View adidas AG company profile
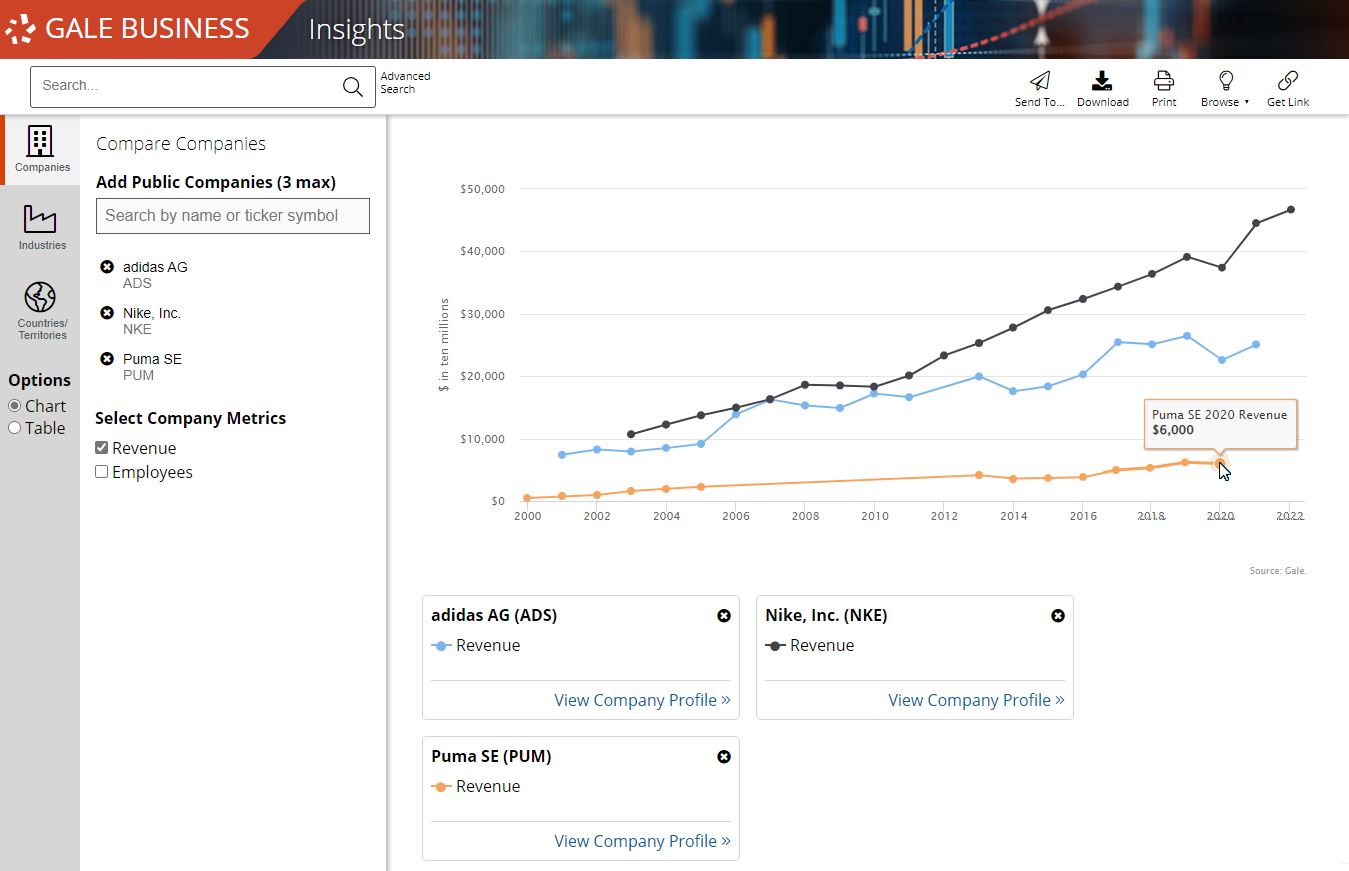1349x871 pixels. pyautogui.click(x=642, y=700)
